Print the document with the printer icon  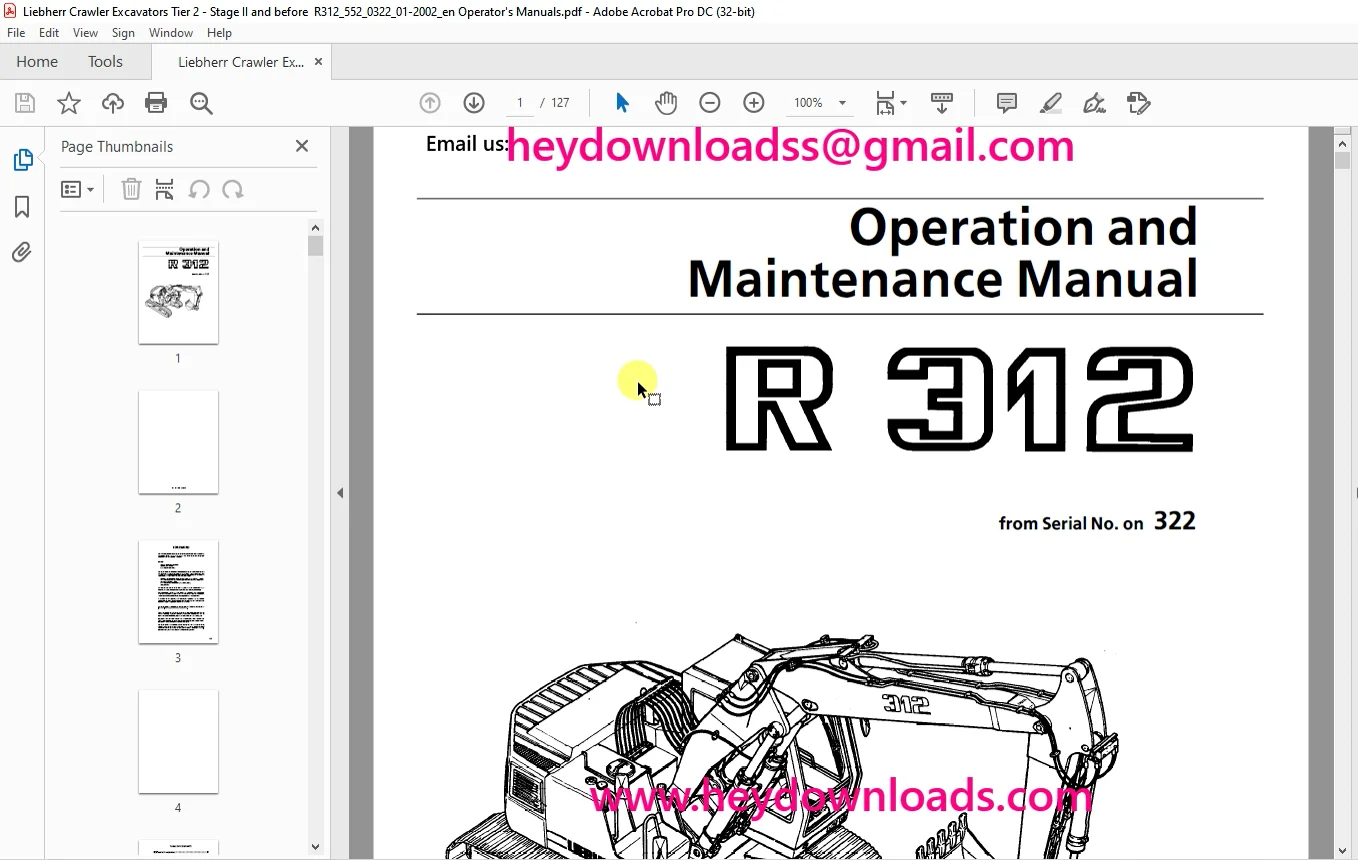156,103
